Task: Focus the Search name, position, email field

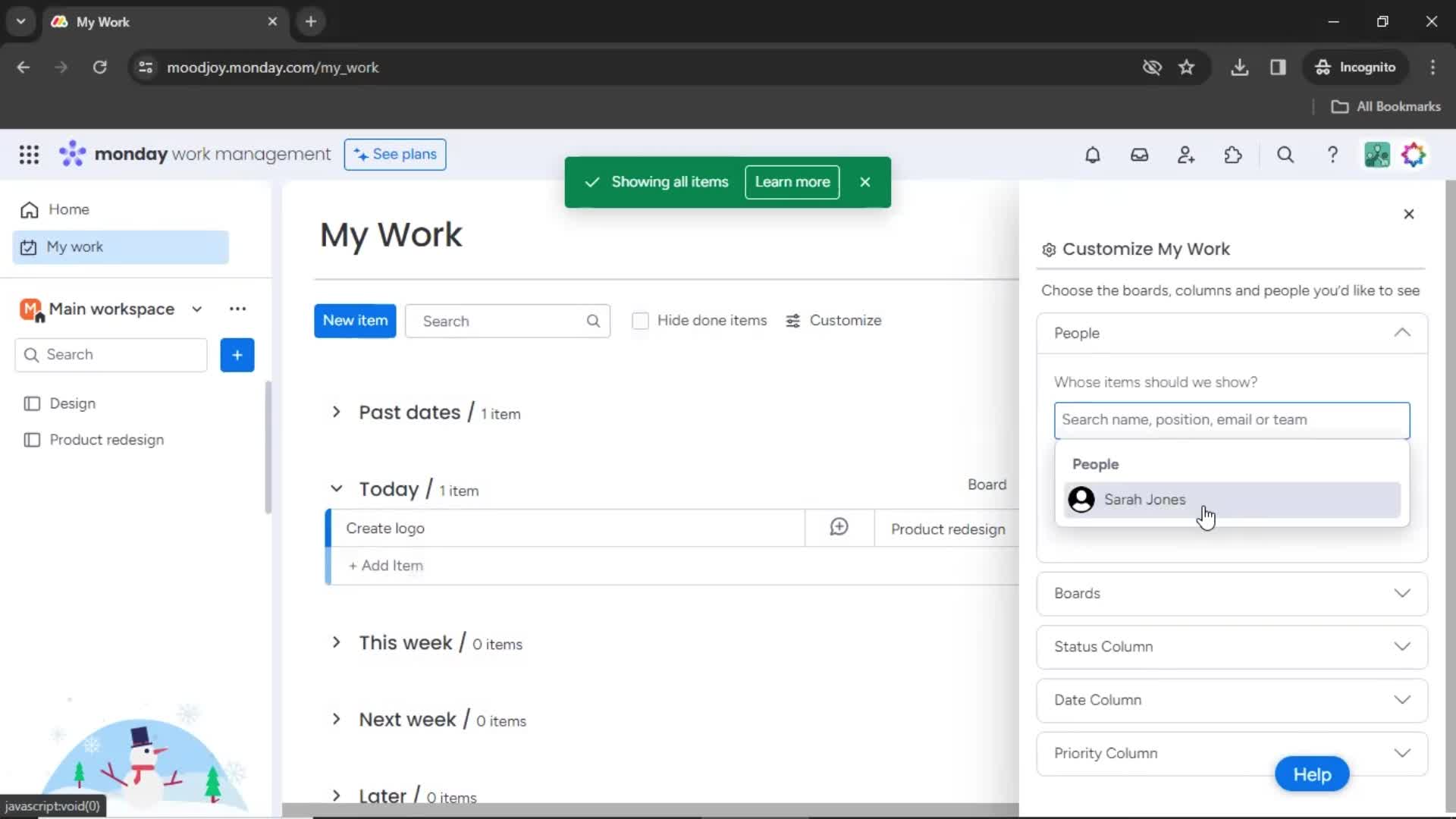Action: point(1232,420)
